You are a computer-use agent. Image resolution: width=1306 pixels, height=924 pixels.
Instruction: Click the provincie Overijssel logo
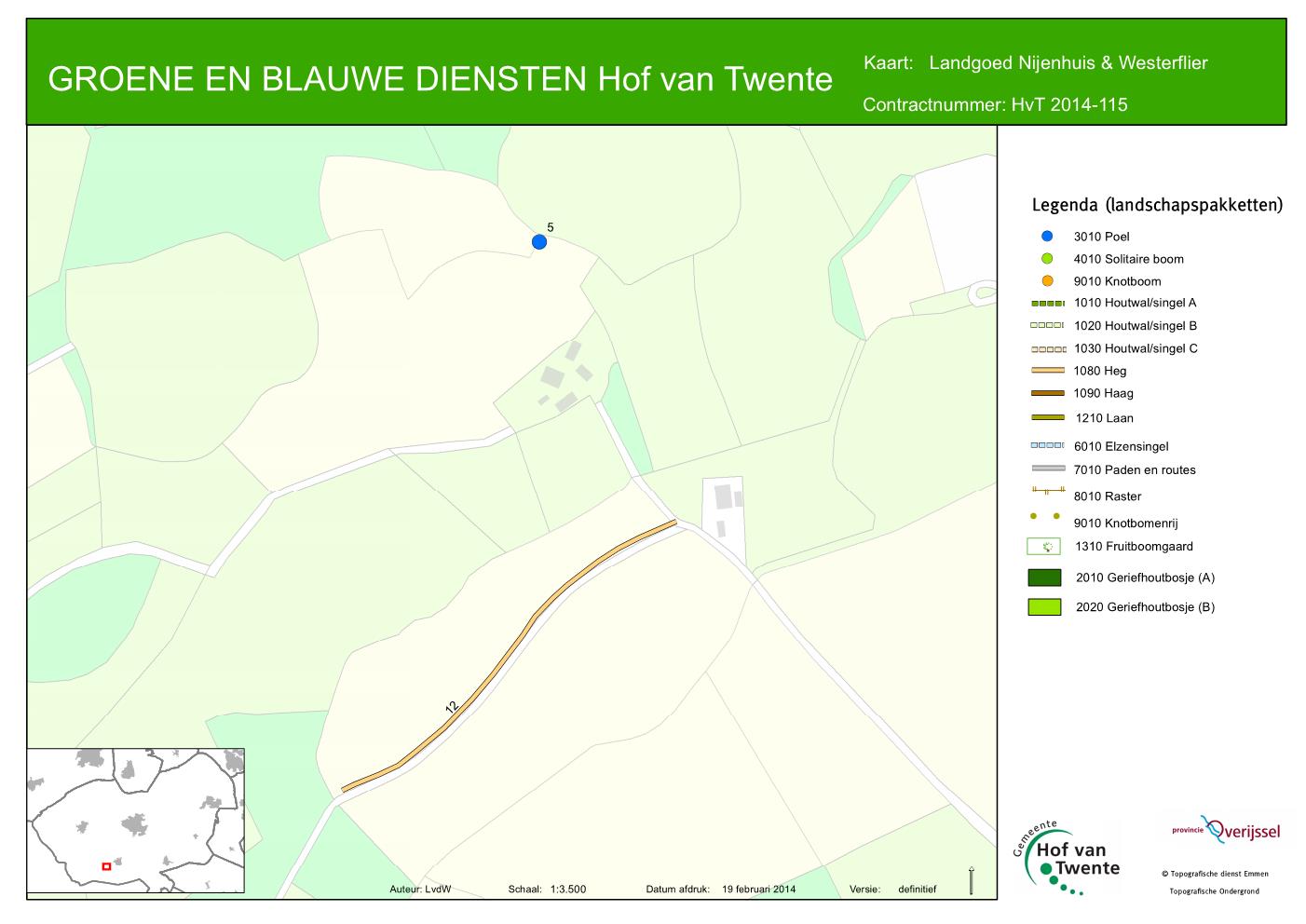pos(1225,828)
